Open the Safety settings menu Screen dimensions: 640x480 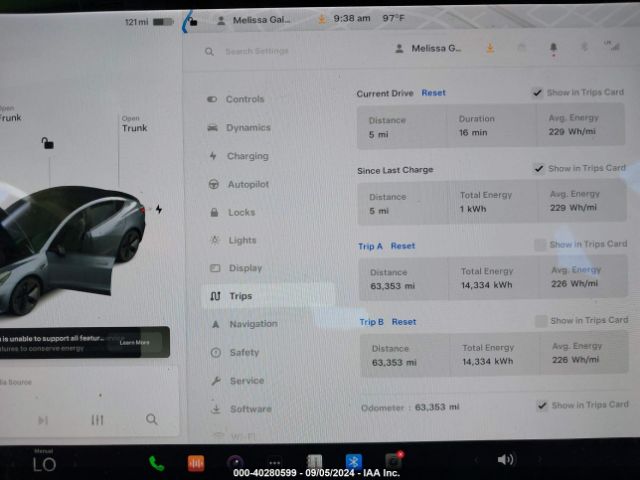click(x=244, y=352)
